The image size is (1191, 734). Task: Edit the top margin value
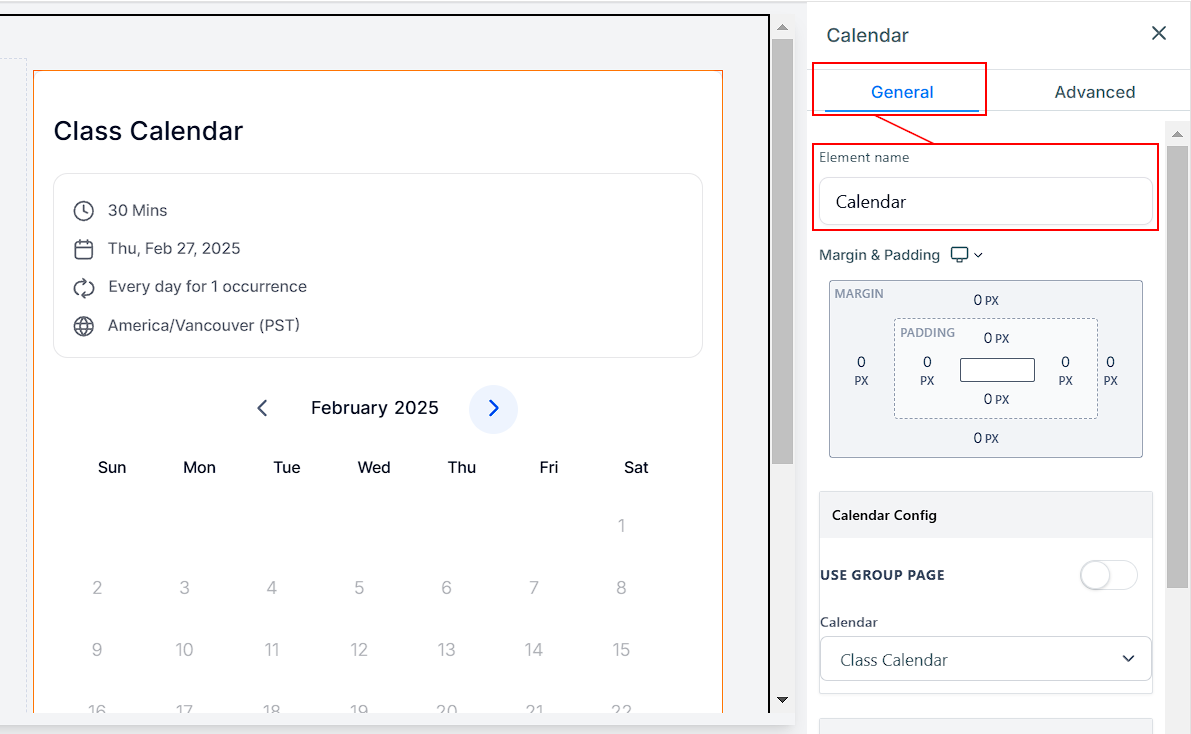980,300
